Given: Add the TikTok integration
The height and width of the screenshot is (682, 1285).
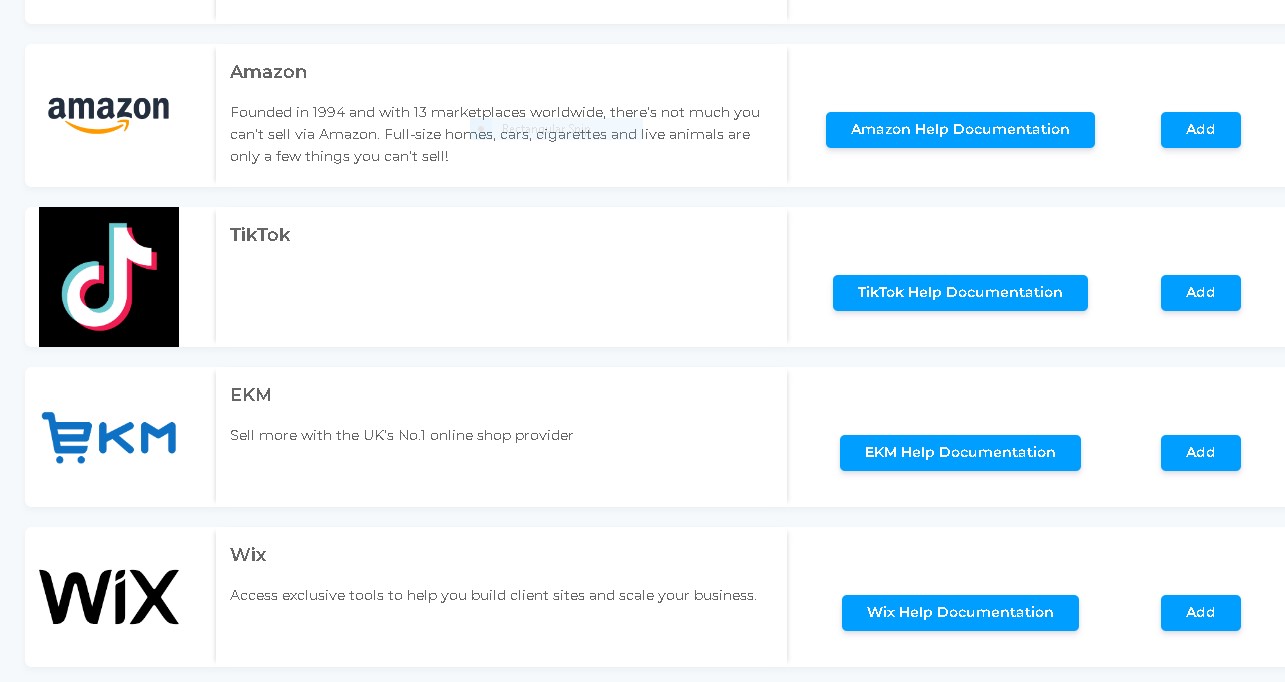Looking at the screenshot, I should pos(1200,293).
